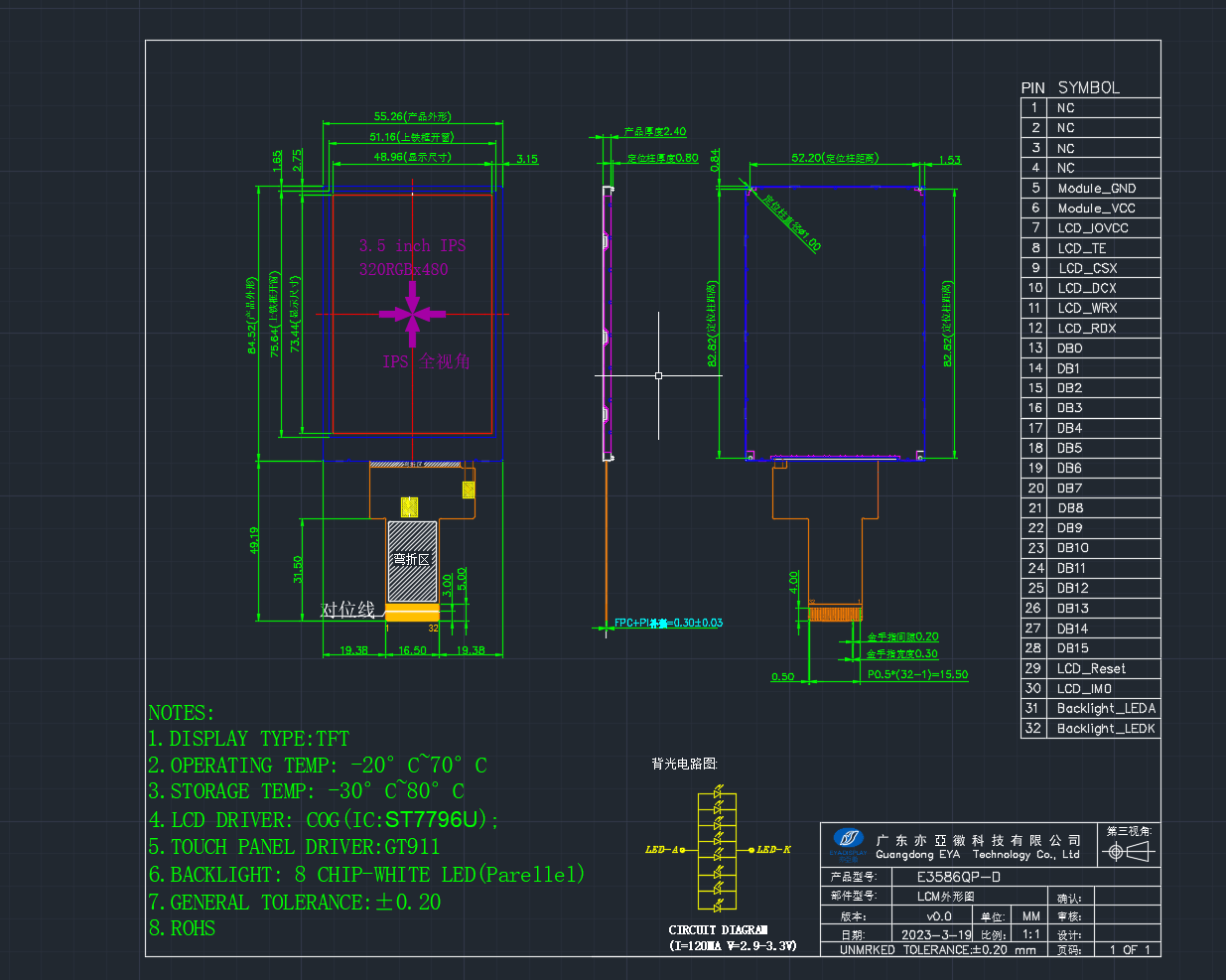Select the LCD_Reset symbol cell
The image size is (1226, 980).
[1104, 668]
